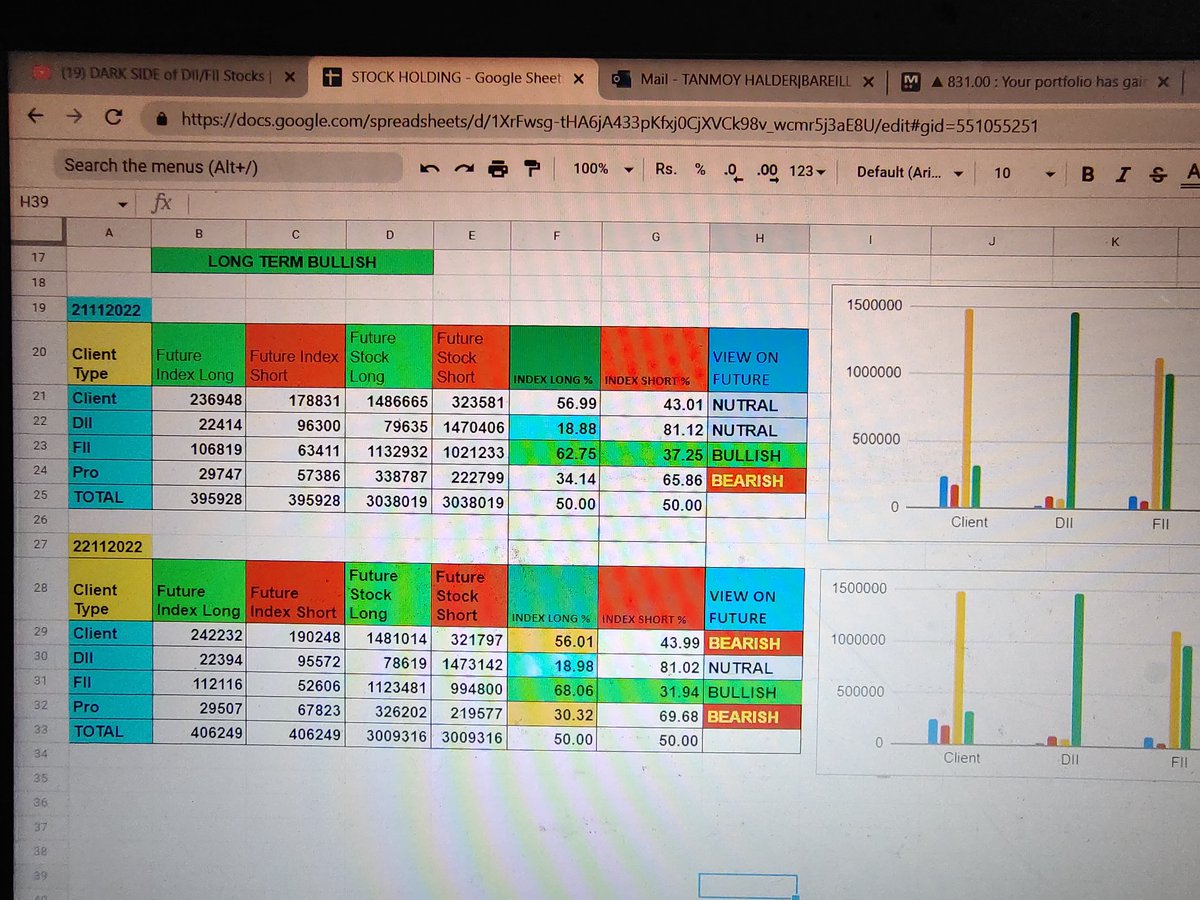Select row 17 header
Image resolution: width=1200 pixels, height=900 pixels.
click(x=40, y=258)
